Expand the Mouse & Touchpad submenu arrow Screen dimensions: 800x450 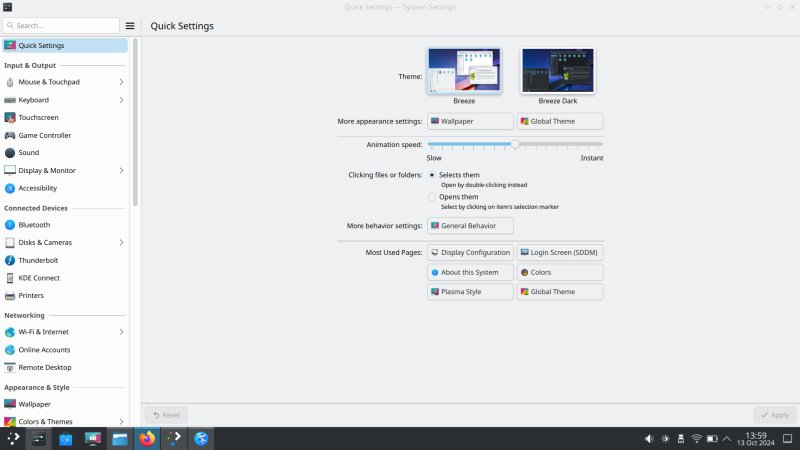[x=121, y=82]
